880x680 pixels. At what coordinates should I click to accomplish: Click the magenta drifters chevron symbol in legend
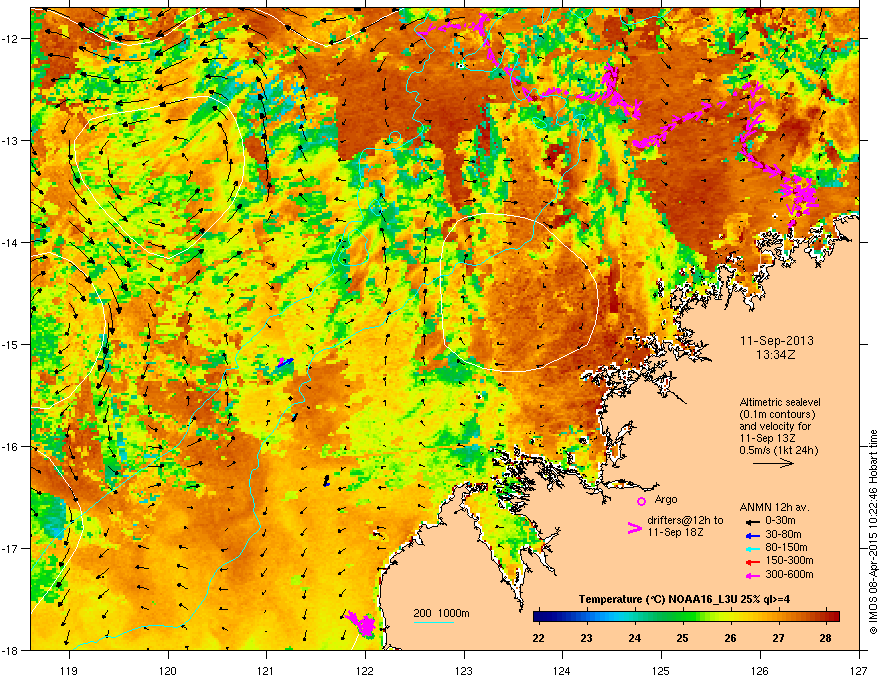[x=634, y=528]
